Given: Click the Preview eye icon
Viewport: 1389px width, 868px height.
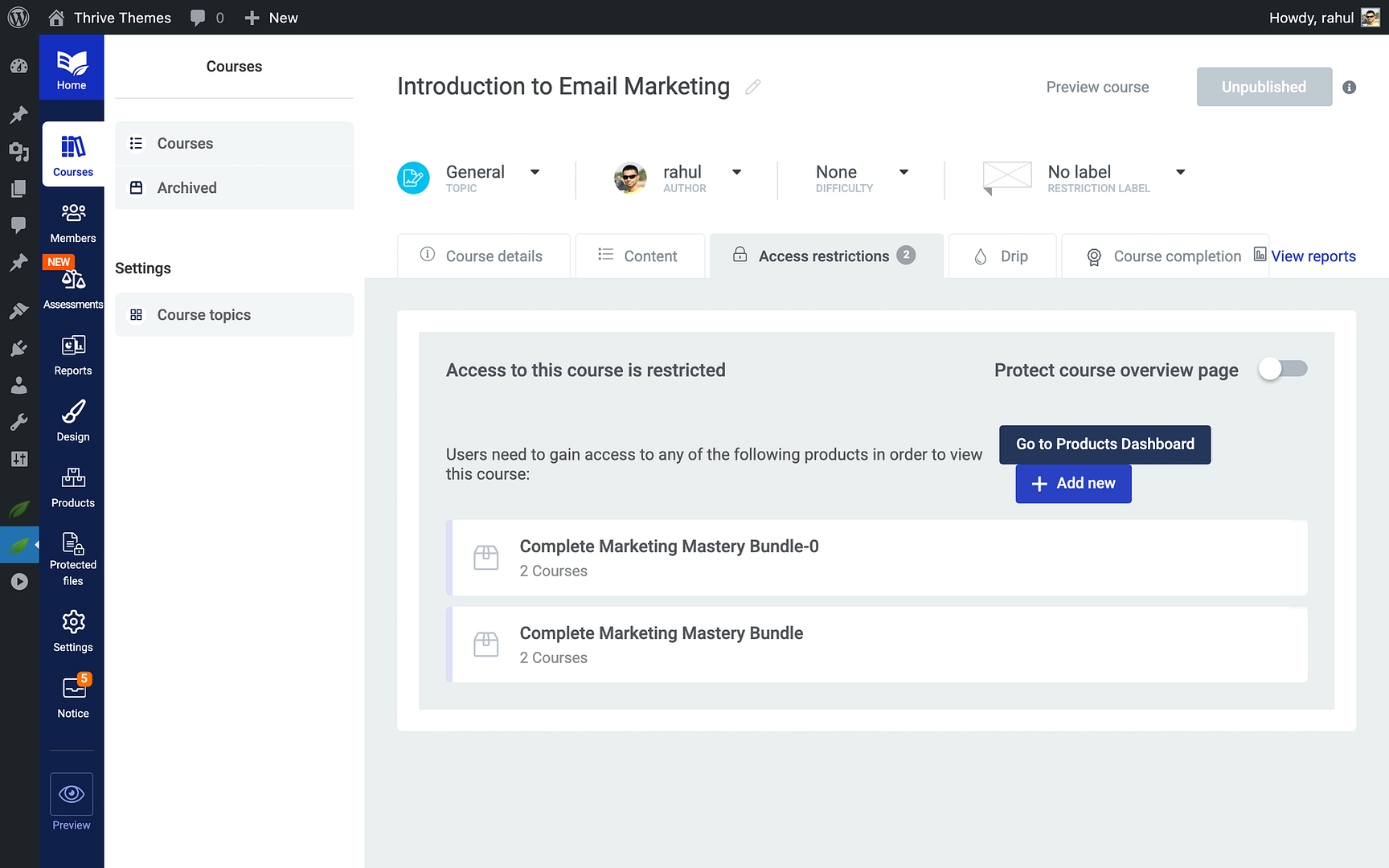Looking at the screenshot, I should pos(72,794).
